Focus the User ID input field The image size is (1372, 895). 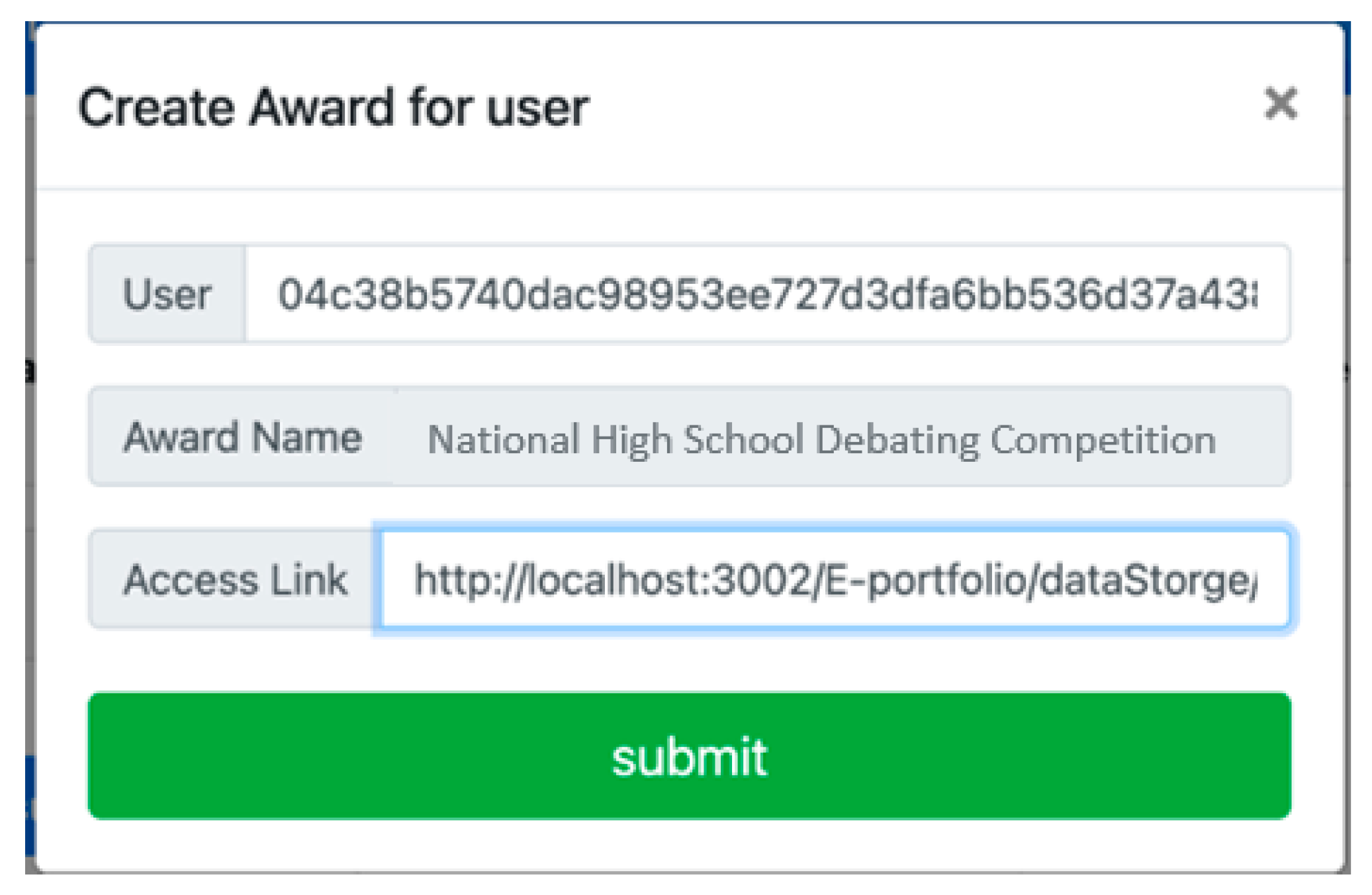[x=766, y=294]
